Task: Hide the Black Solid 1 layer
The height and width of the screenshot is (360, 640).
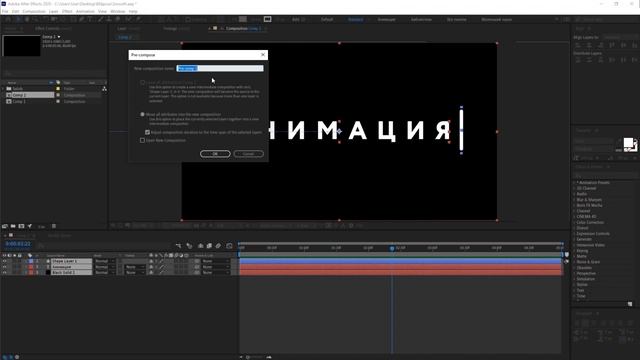Action: click(x=4, y=273)
